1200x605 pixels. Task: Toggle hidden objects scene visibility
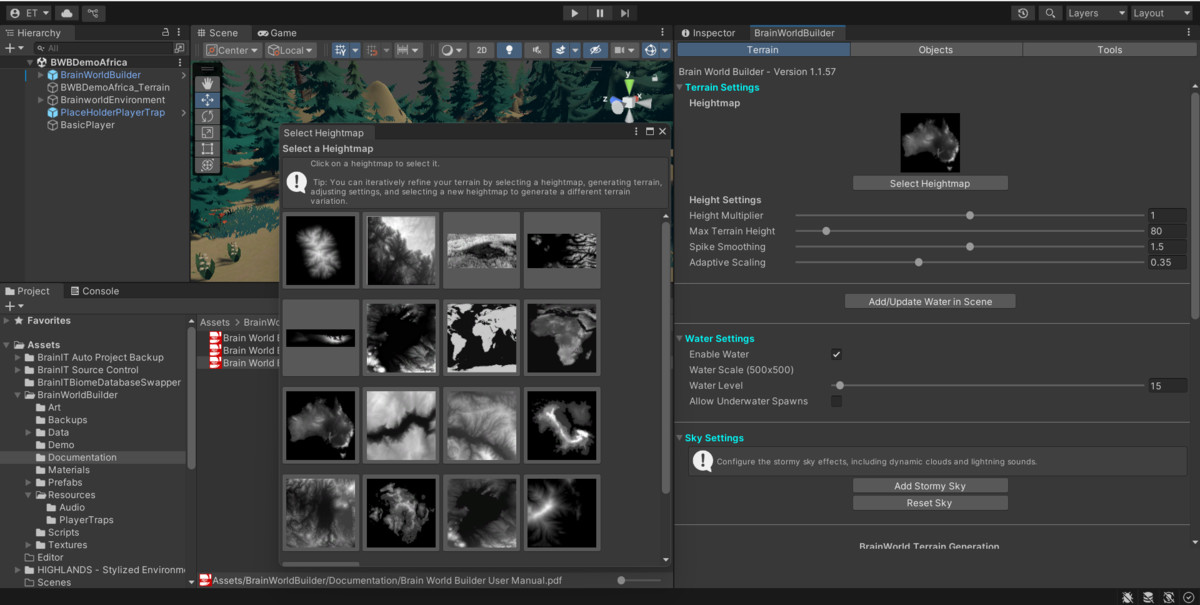[x=595, y=50]
